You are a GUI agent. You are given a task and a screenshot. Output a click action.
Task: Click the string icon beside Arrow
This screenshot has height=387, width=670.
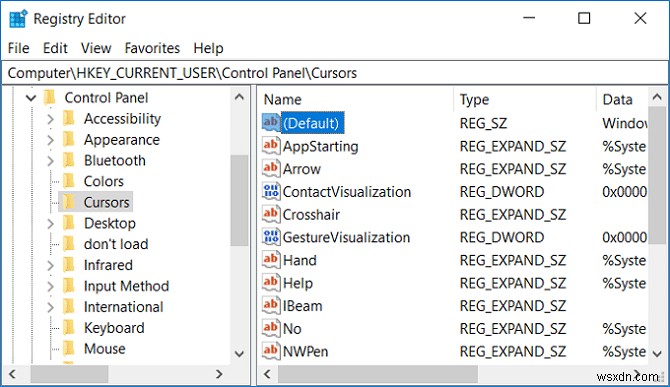[271, 168]
